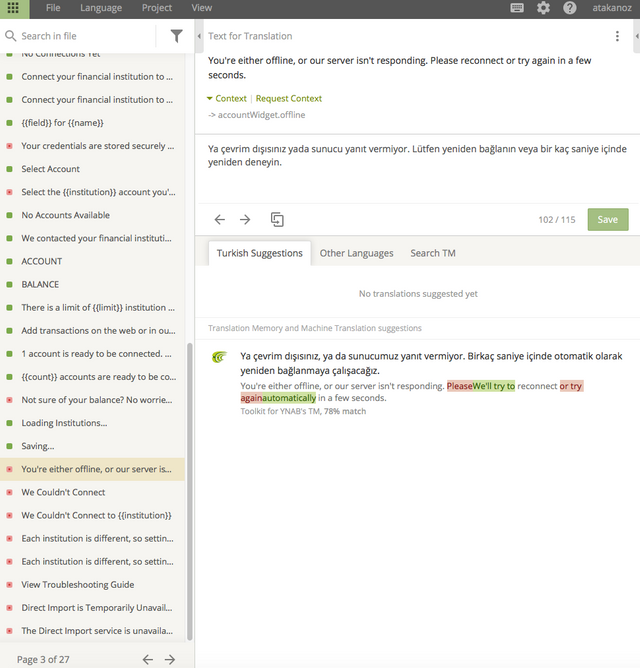Open the File menu

tap(53, 8)
